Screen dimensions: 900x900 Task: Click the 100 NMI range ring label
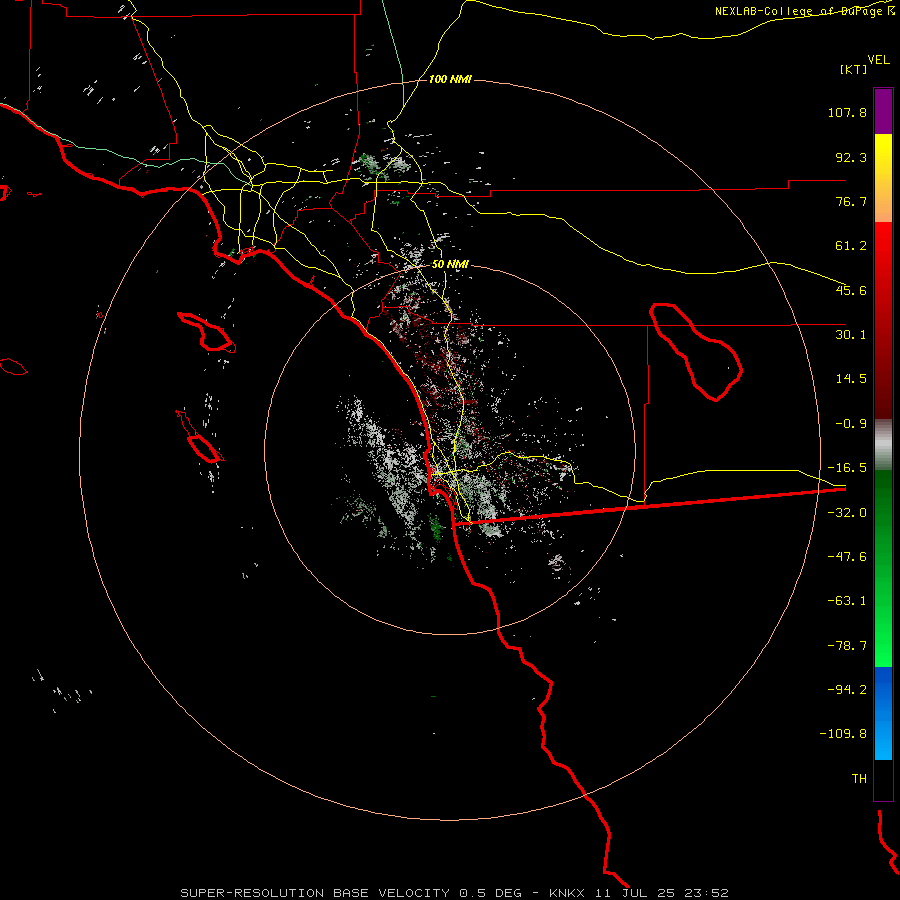pos(449,79)
